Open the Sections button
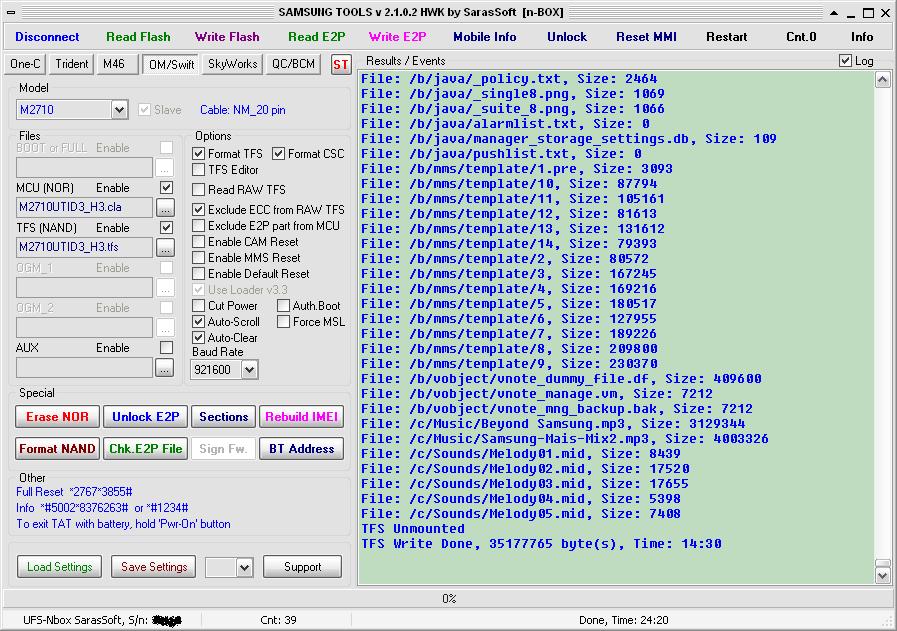This screenshot has height=631, width=897. coord(224,416)
